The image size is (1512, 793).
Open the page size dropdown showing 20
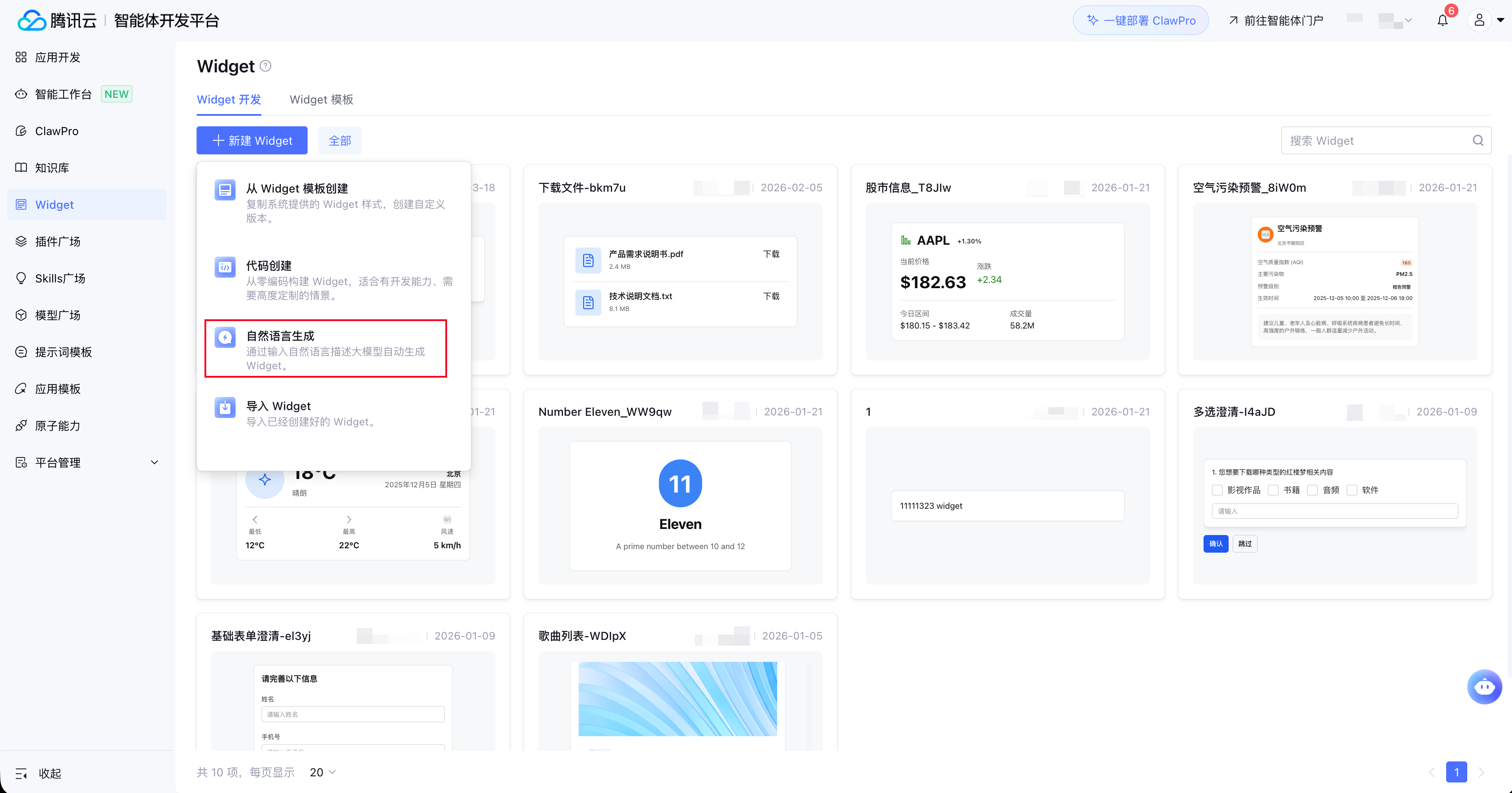(322, 772)
